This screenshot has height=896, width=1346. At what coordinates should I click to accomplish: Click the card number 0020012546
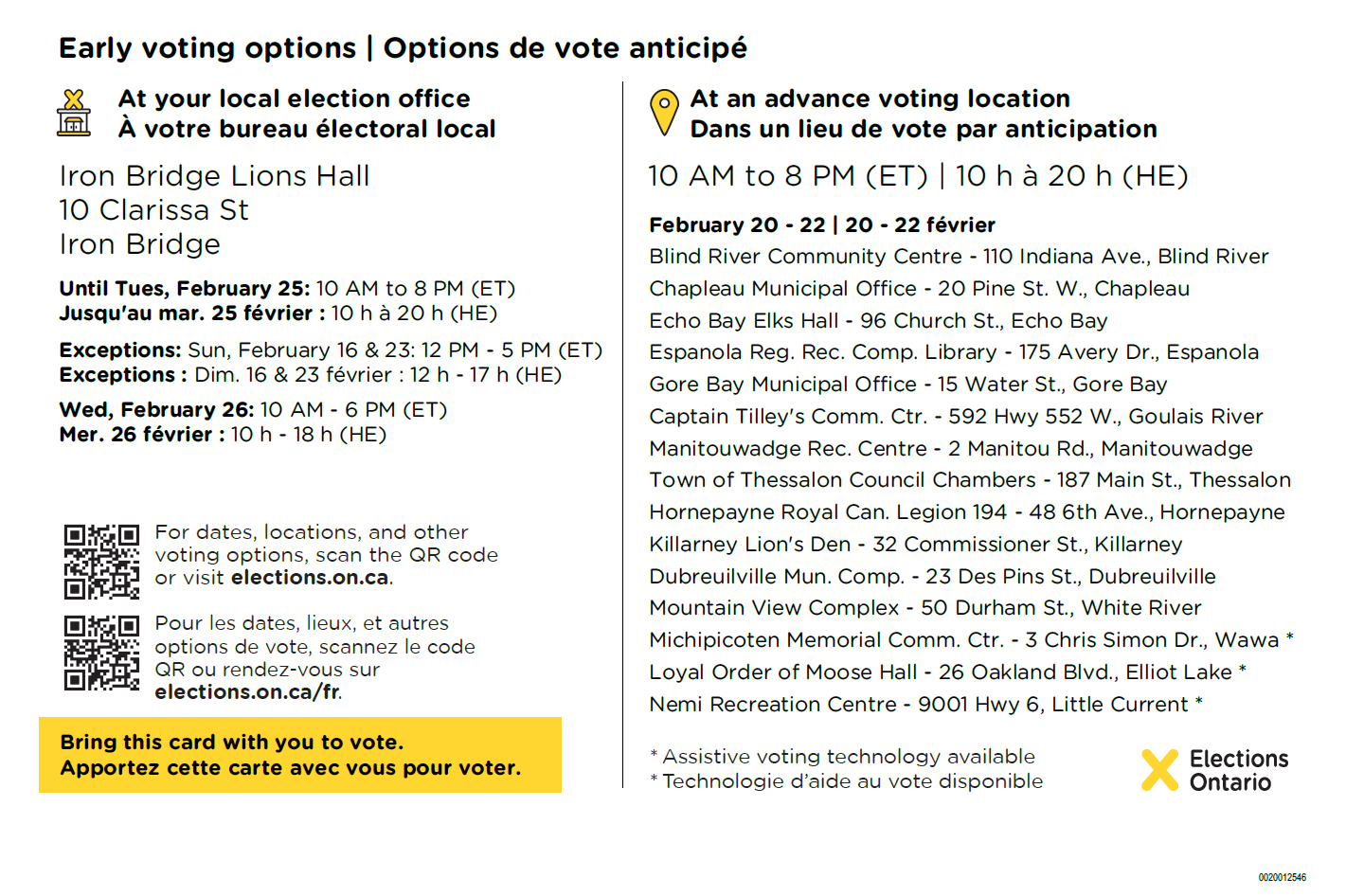click(x=1282, y=878)
